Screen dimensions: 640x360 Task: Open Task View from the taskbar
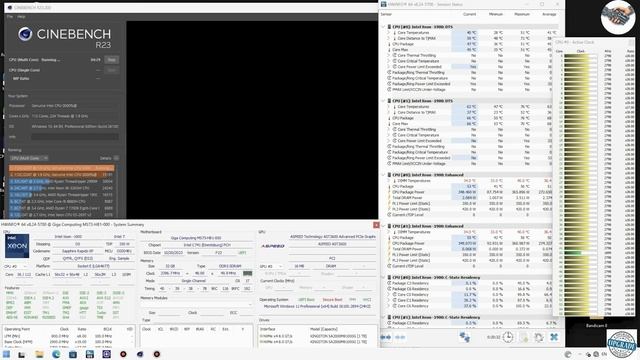[x=22, y=354]
